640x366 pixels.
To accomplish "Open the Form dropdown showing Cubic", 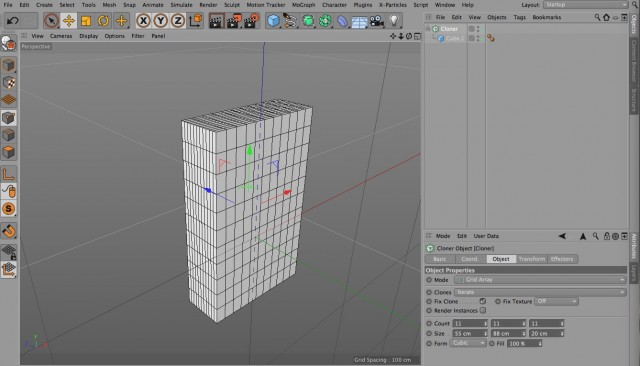I will pos(468,343).
